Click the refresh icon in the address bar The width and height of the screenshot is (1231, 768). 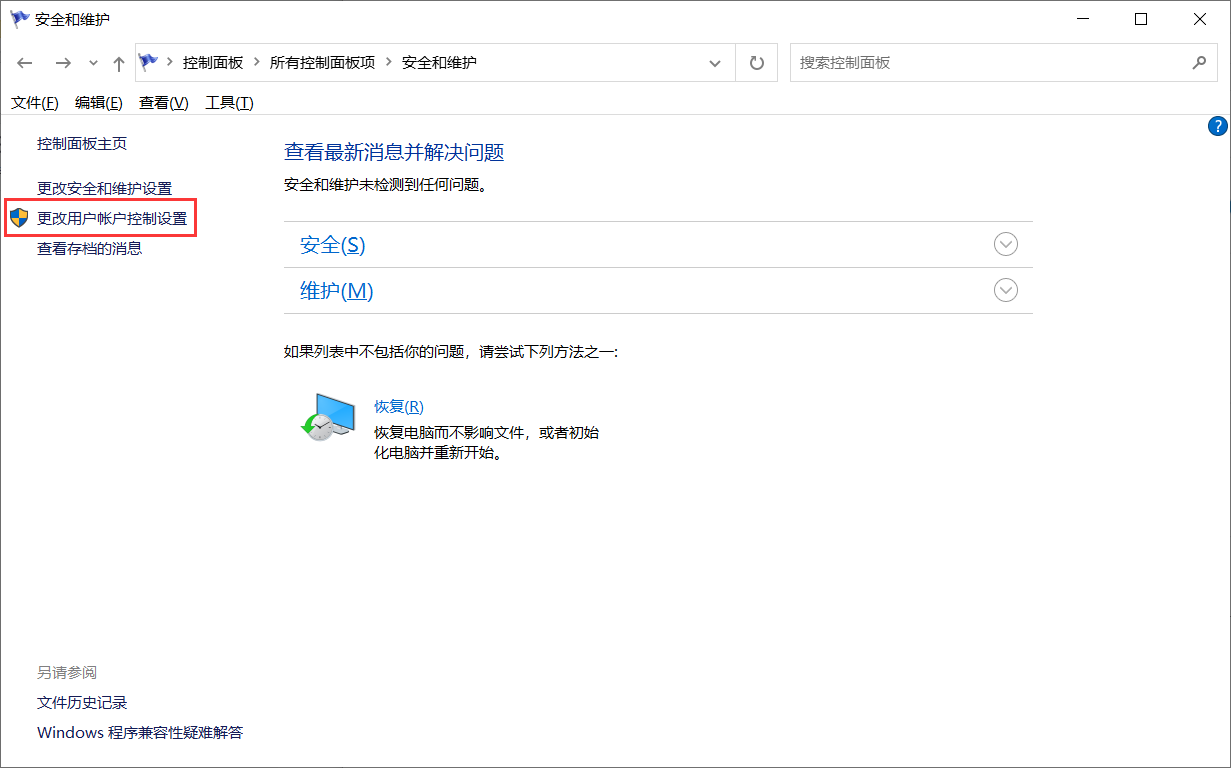coord(756,62)
